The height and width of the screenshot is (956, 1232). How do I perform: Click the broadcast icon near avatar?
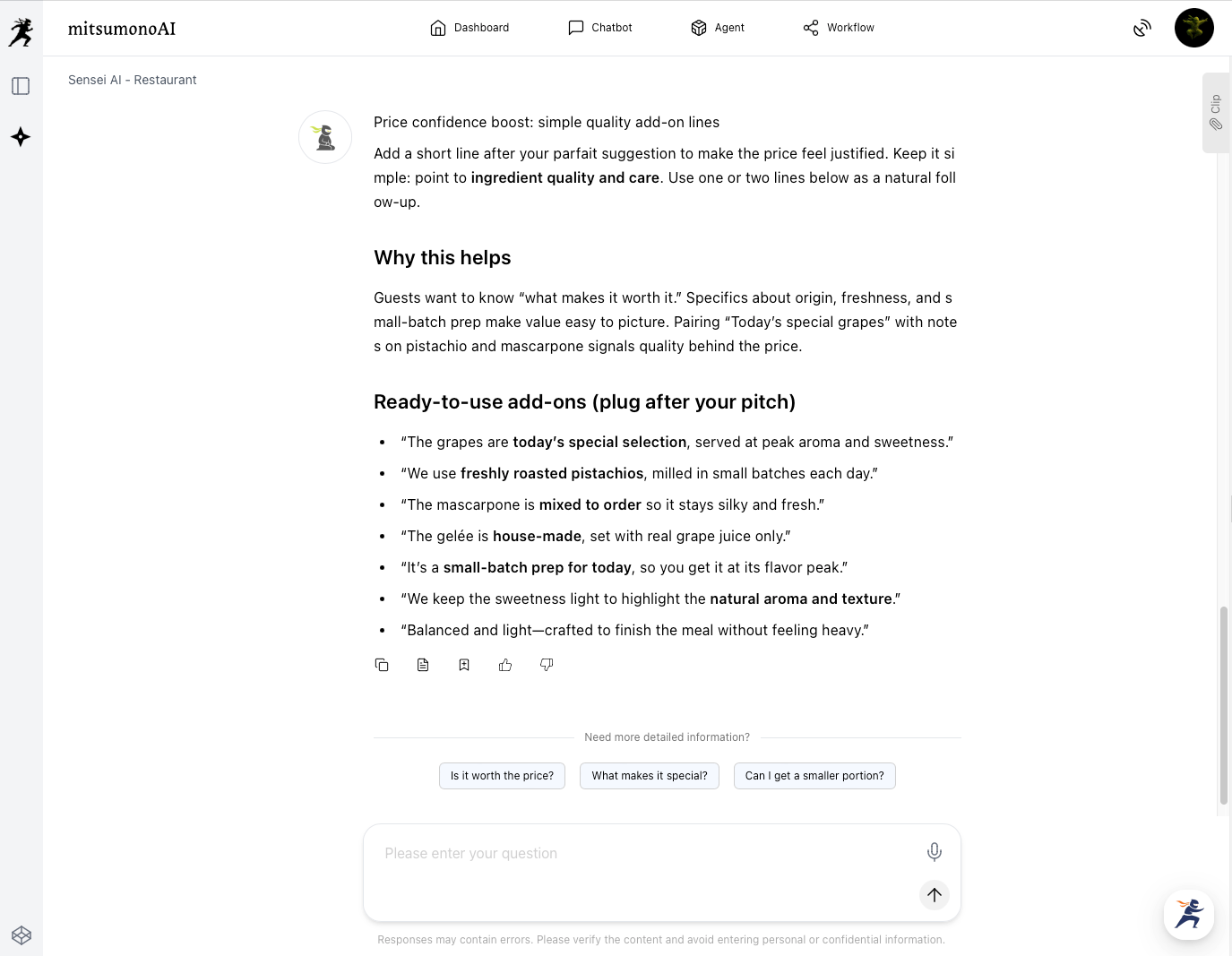(1142, 28)
